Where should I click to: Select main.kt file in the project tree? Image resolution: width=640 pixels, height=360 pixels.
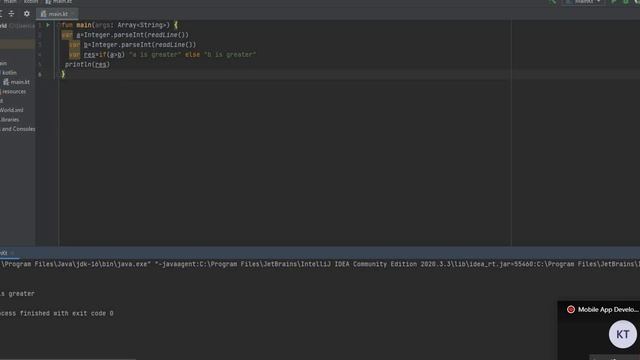pos(16,82)
